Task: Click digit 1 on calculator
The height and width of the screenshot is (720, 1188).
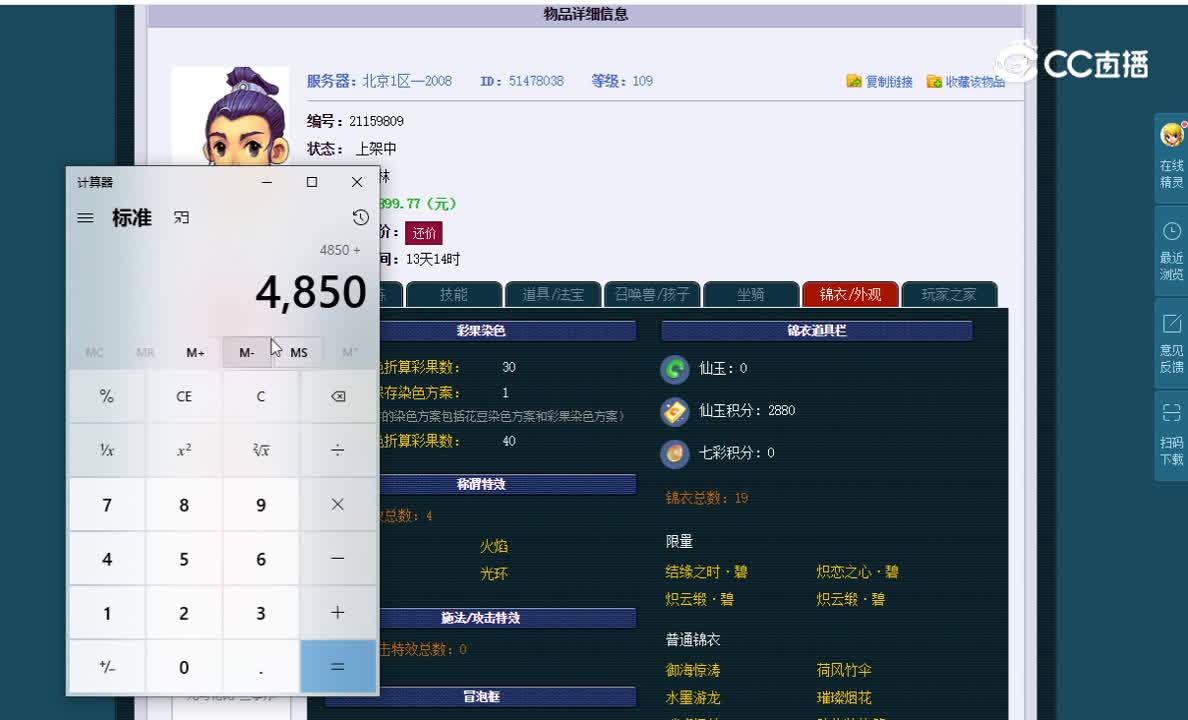Action: point(107,612)
